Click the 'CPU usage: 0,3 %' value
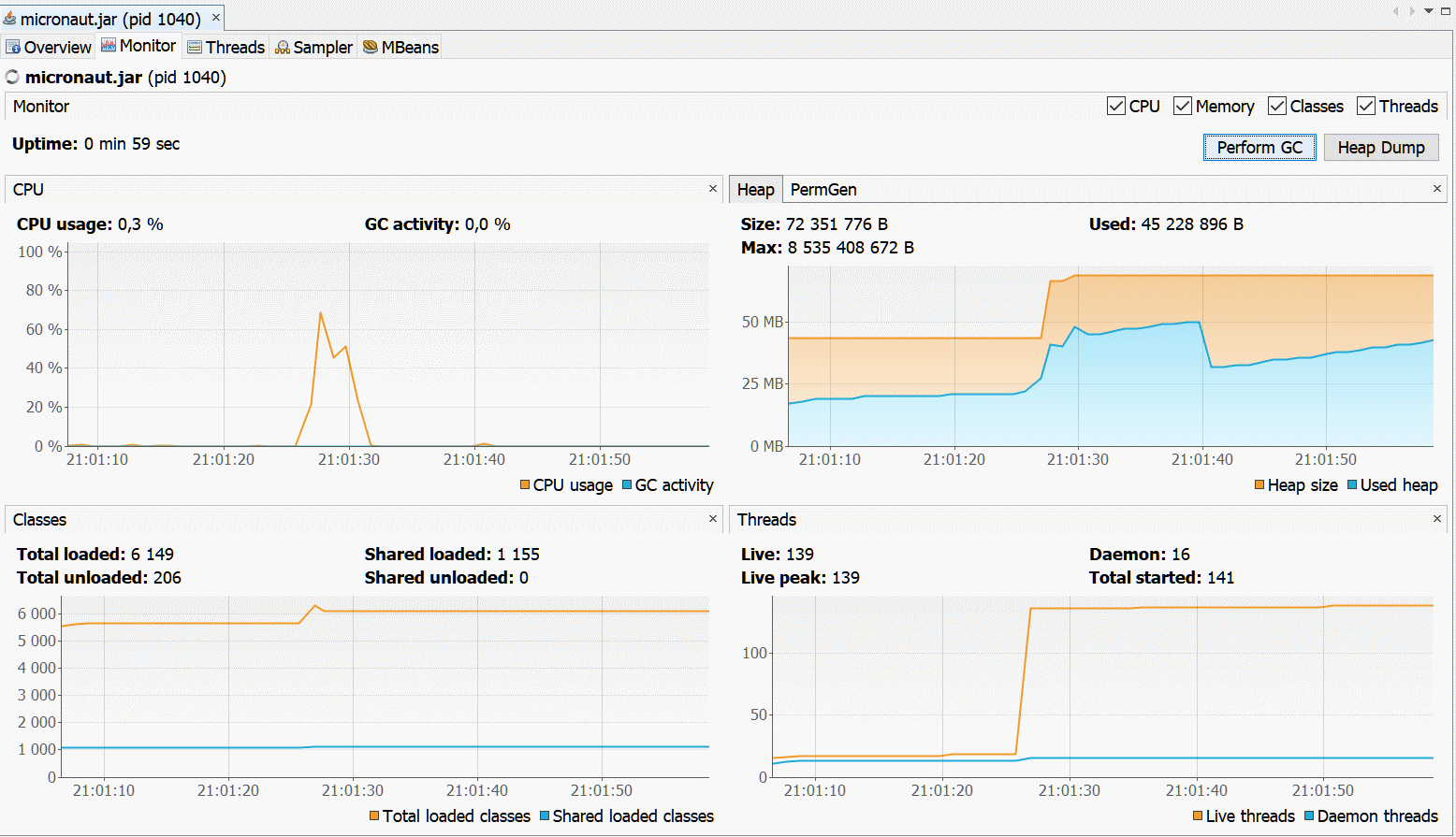1456x837 pixels. (90, 224)
